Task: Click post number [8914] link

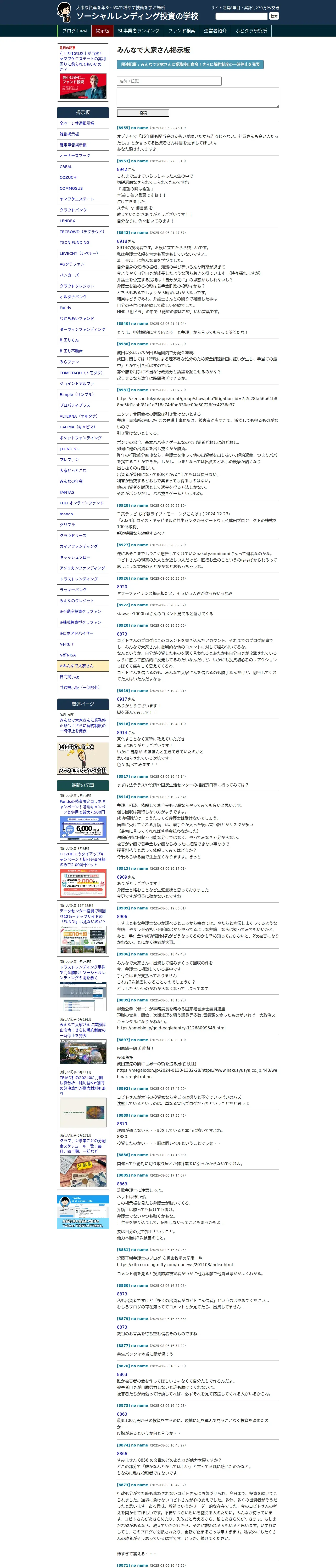Action: 123,797
